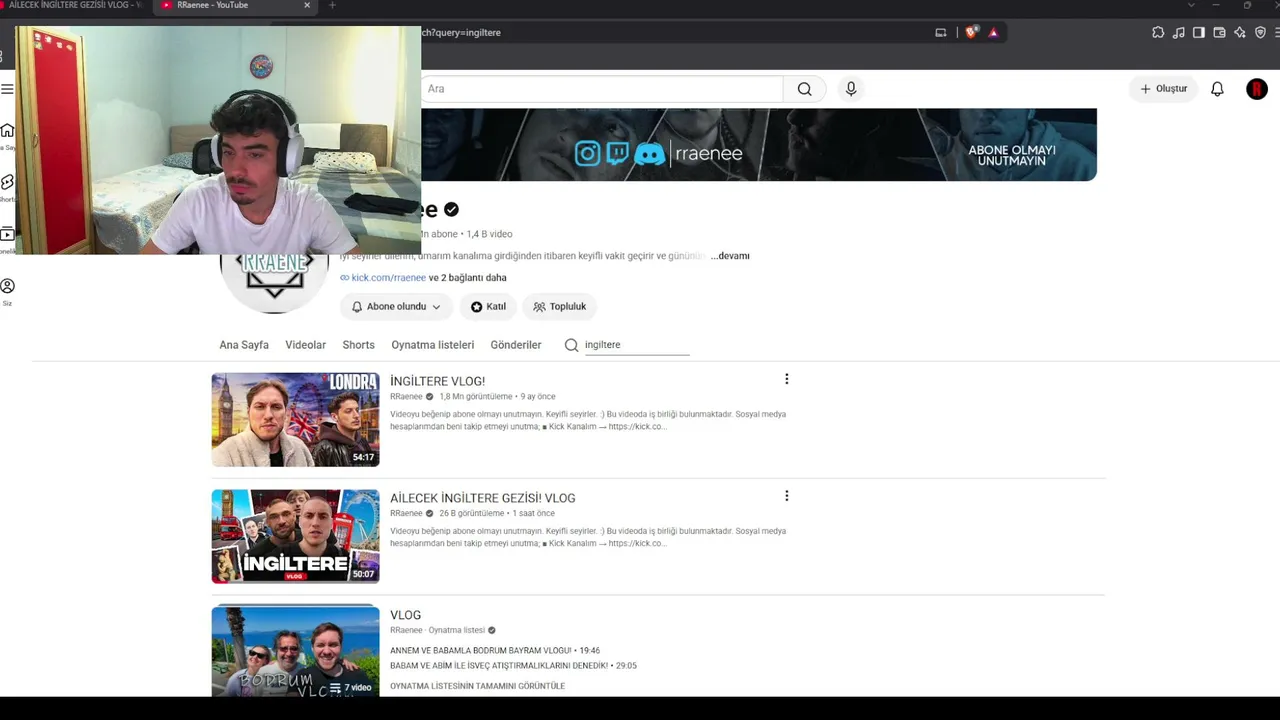This screenshot has height=720, width=1280.
Task: Open Brave VPN shield icon
Action: coord(1260,32)
